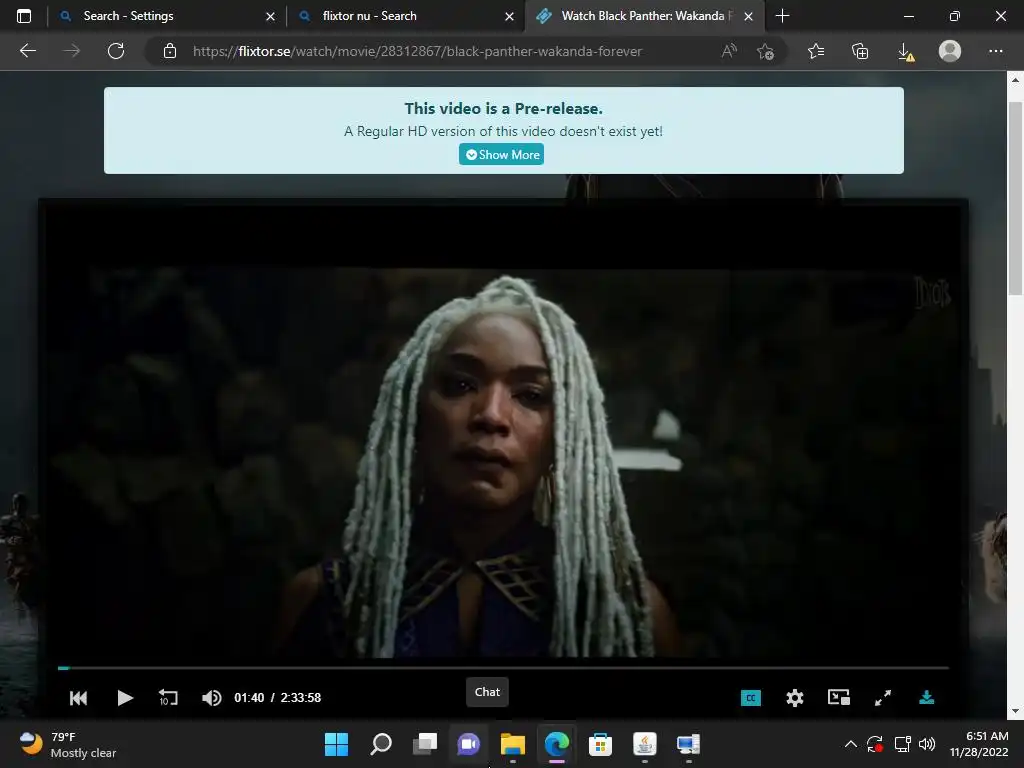Enable picture-in-picture mode
This screenshot has height=768, width=1024.
(839, 697)
